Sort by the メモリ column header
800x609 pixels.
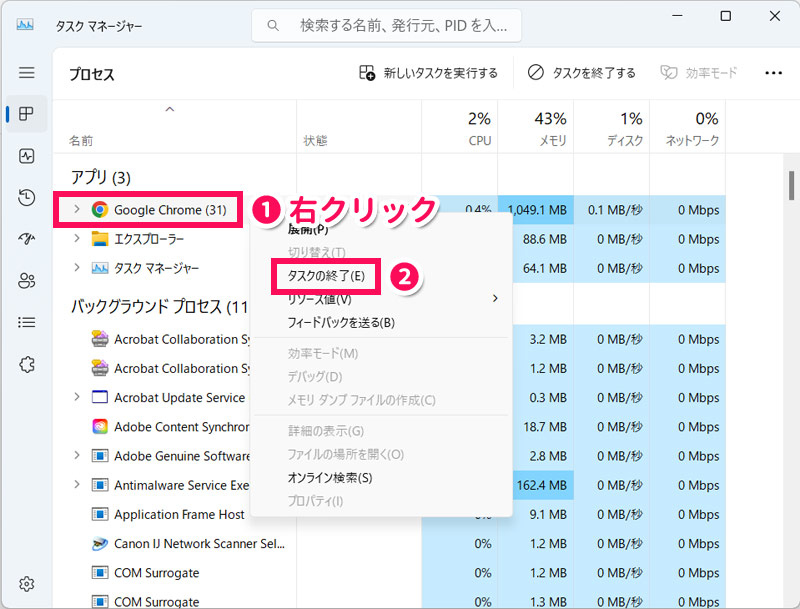(x=535, y=128)
